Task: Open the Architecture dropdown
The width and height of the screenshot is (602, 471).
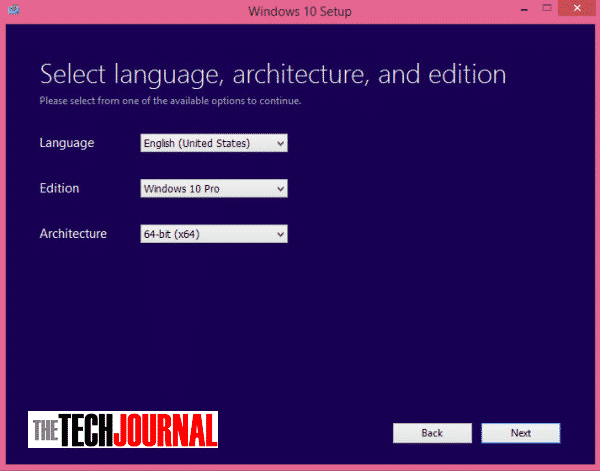Action: click(x=213, y=234)
